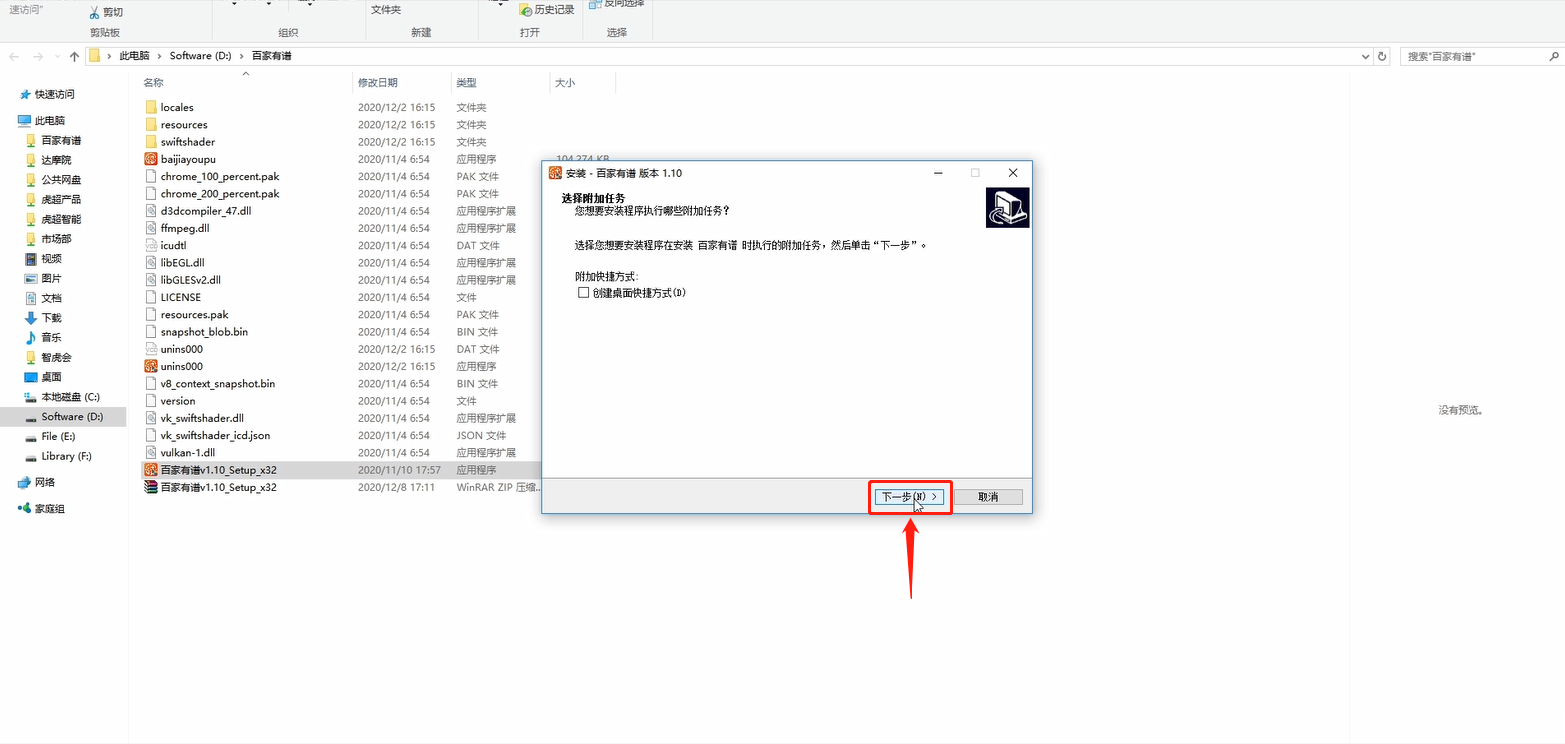Select 虎超产品 in navigation pane
The height and width of the screenshot is (744, 1565).
click(61, 199)
